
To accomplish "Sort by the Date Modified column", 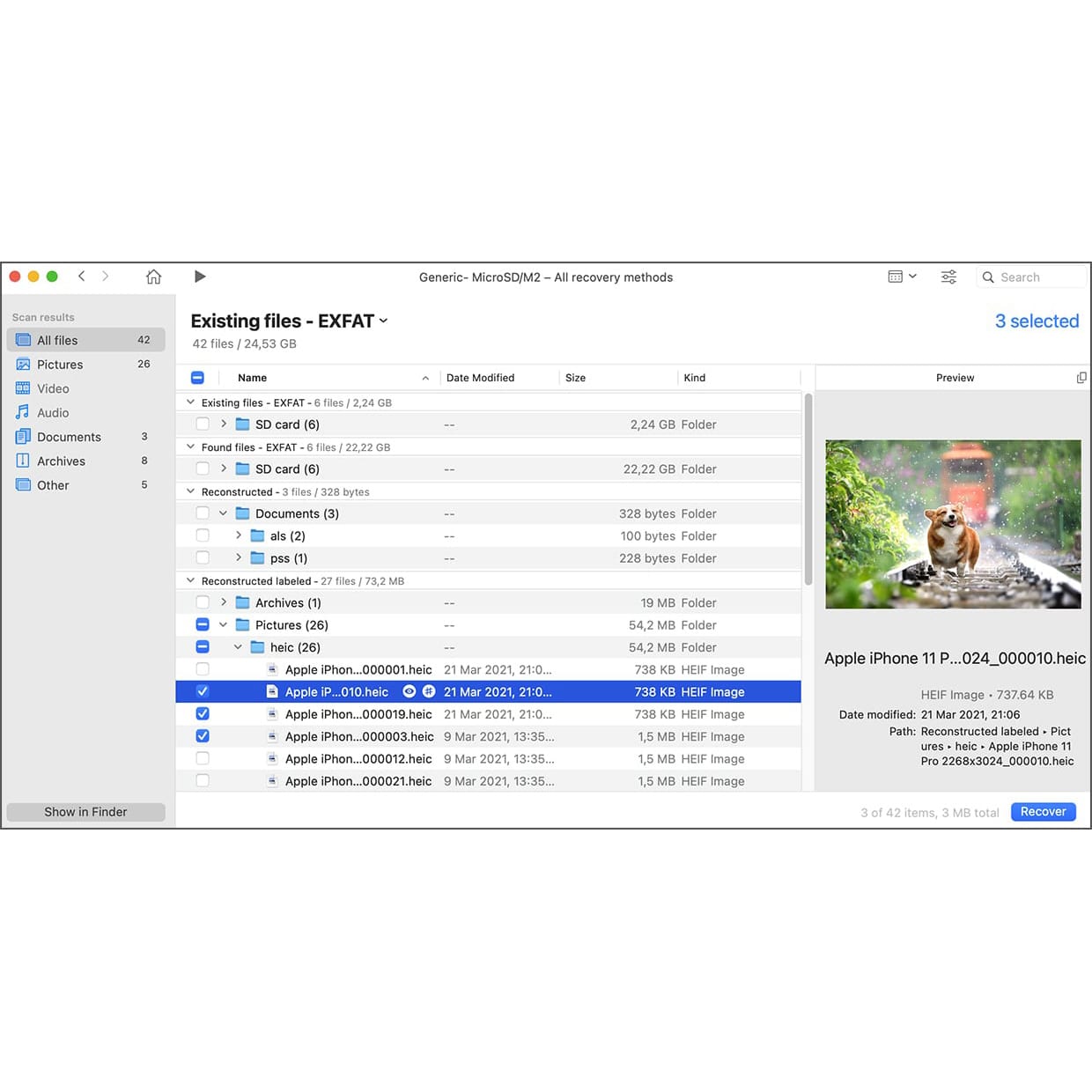I will coord(480,378).
